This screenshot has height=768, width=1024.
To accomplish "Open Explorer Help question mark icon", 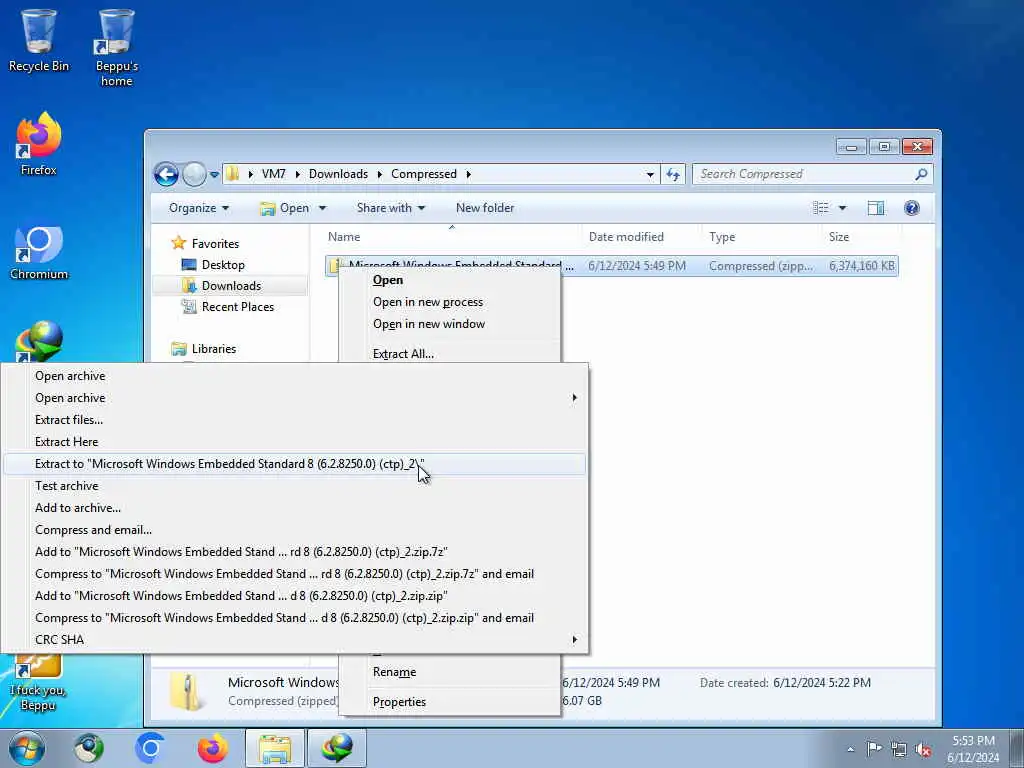I will coord(912,208).
